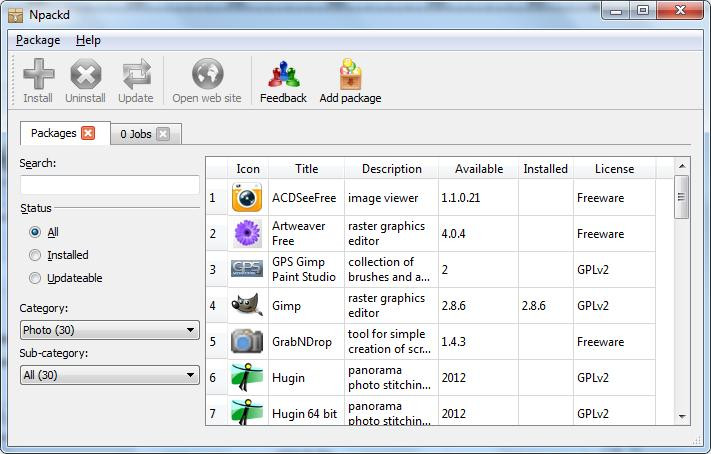Open the Help menu
This screenshot has width=711, height=454.
[88, 40]
